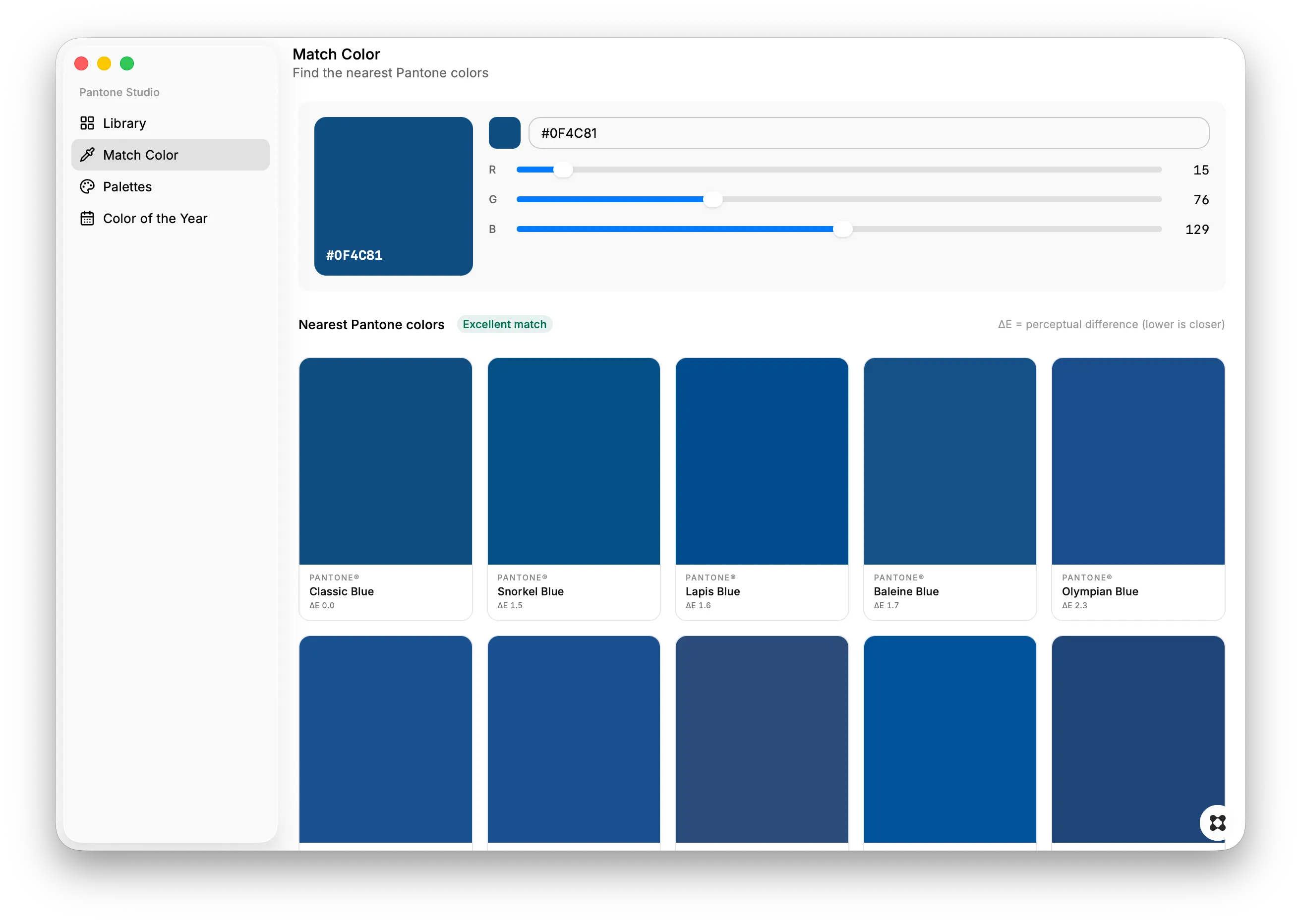Go to Palettes
Image resolution: width=1301 pixels, height=924 pixels.
[170, 186]
